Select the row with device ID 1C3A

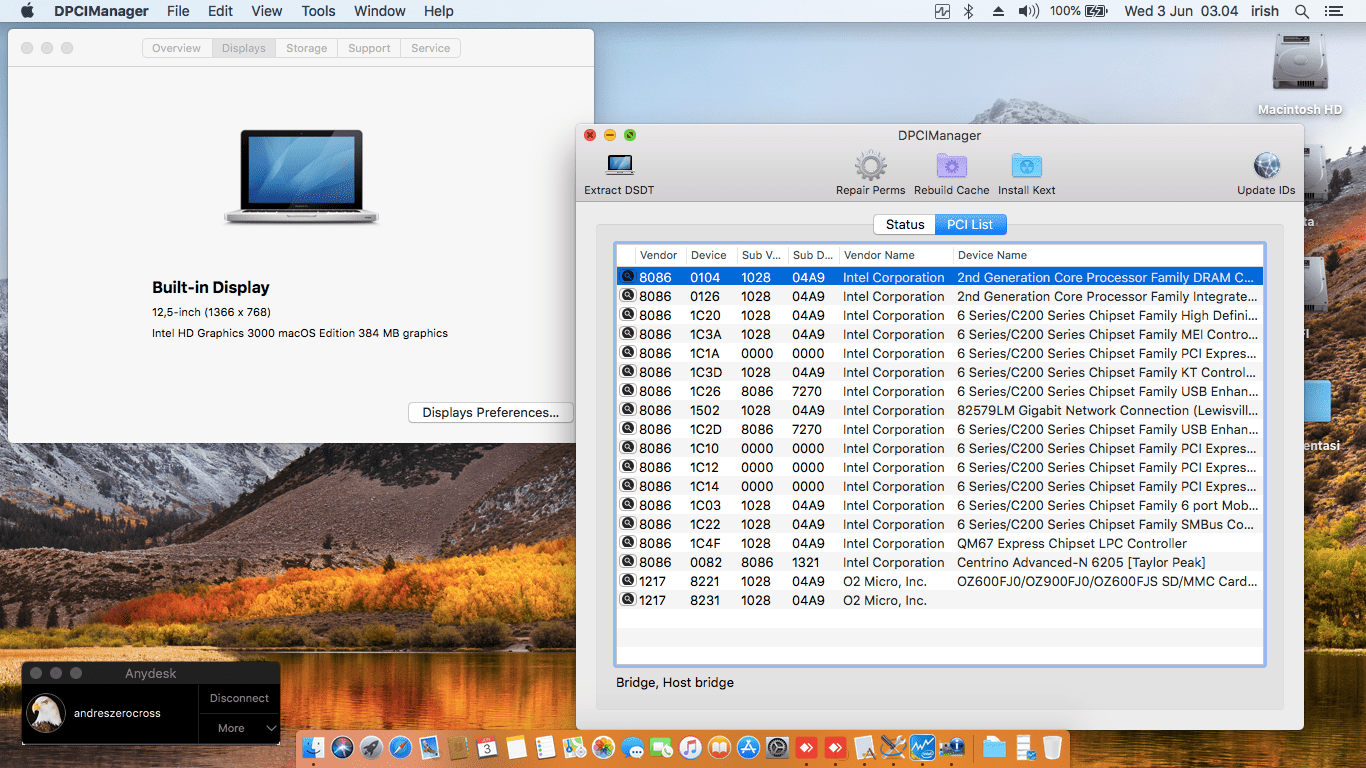point(940,334)
